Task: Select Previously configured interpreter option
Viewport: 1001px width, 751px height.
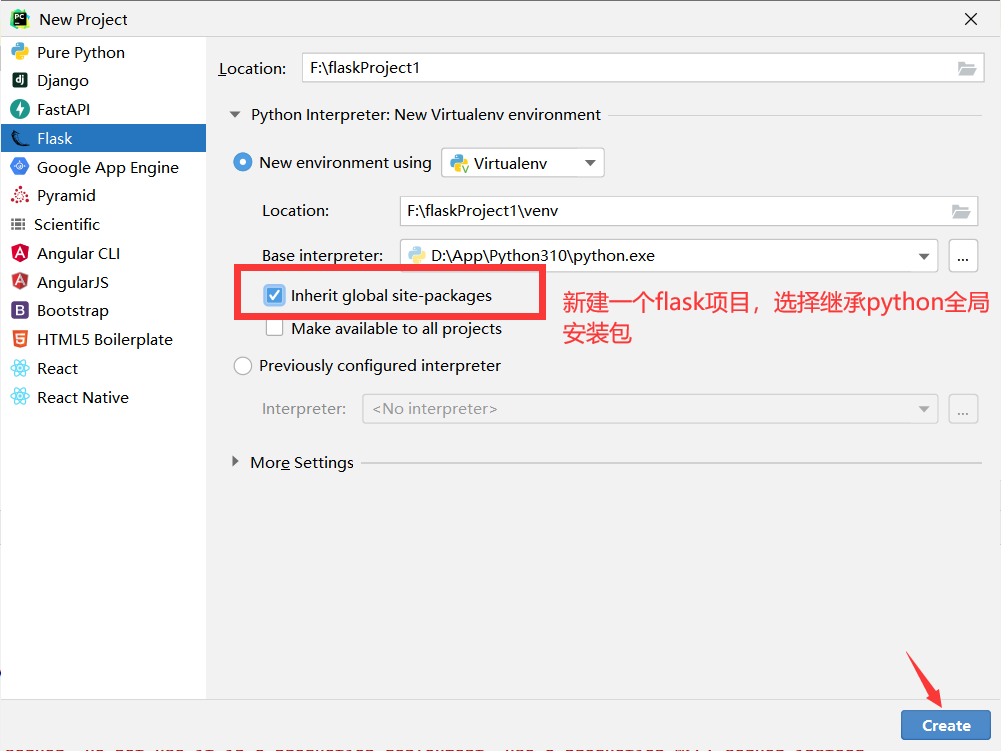Action: (242, 366)
